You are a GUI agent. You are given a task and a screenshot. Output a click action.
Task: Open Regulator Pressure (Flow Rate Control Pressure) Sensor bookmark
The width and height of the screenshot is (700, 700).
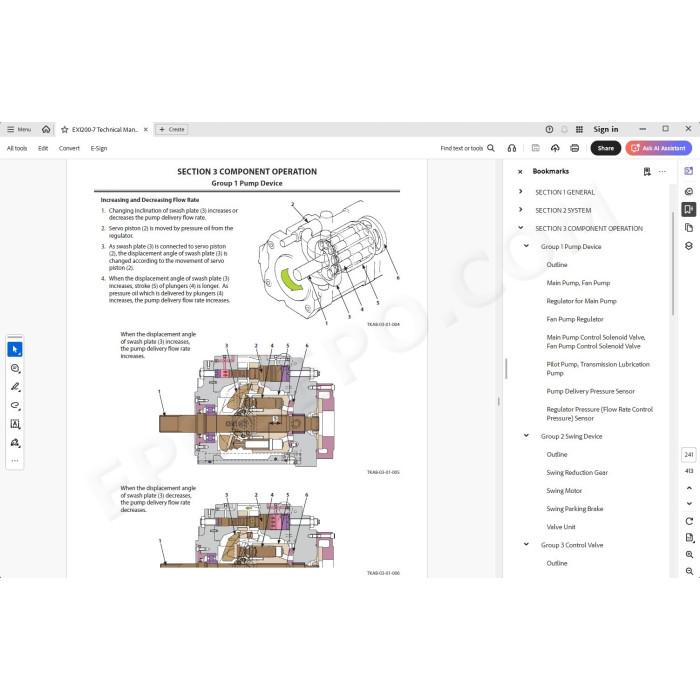[600, 414]
